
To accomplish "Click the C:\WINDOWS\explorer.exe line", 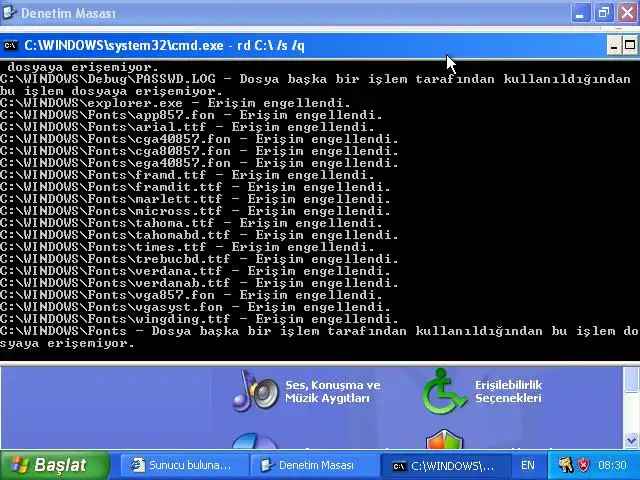I will click(175, 103).
